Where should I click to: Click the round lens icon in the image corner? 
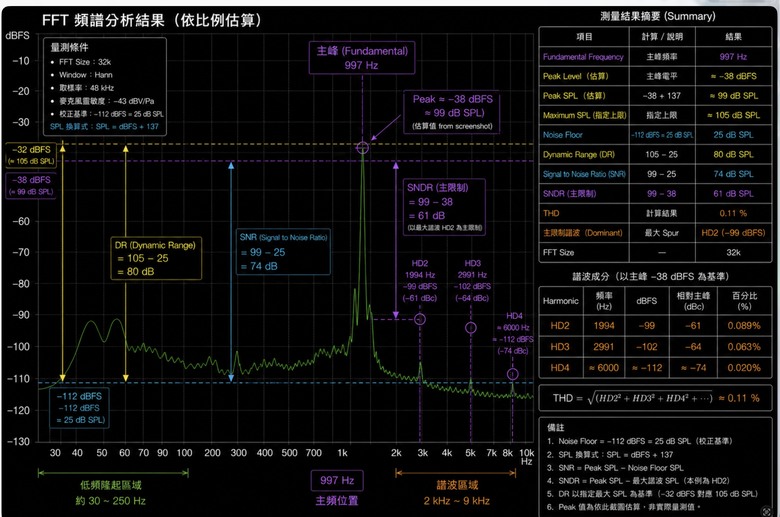769,511
